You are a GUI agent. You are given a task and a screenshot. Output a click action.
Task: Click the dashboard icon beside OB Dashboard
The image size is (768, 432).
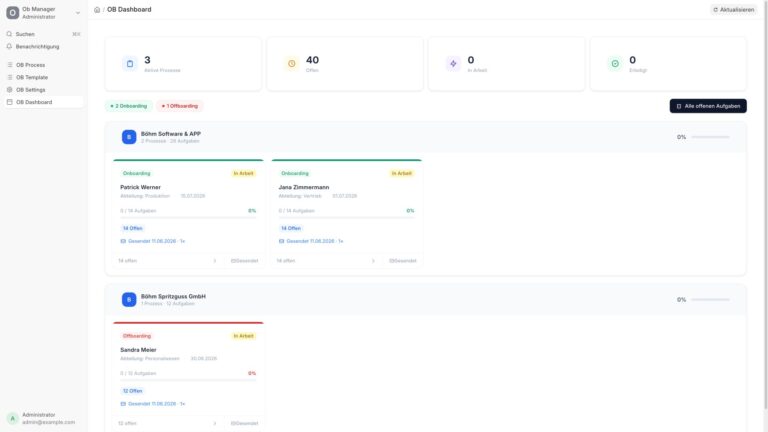[9, 102]
